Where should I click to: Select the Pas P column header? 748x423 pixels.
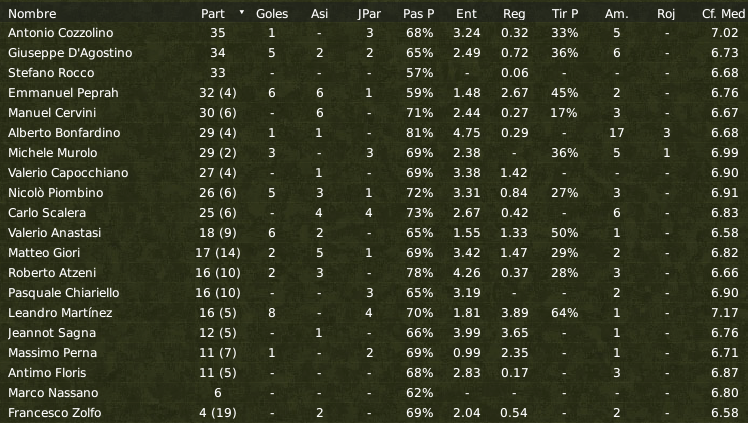coord(418,14)
